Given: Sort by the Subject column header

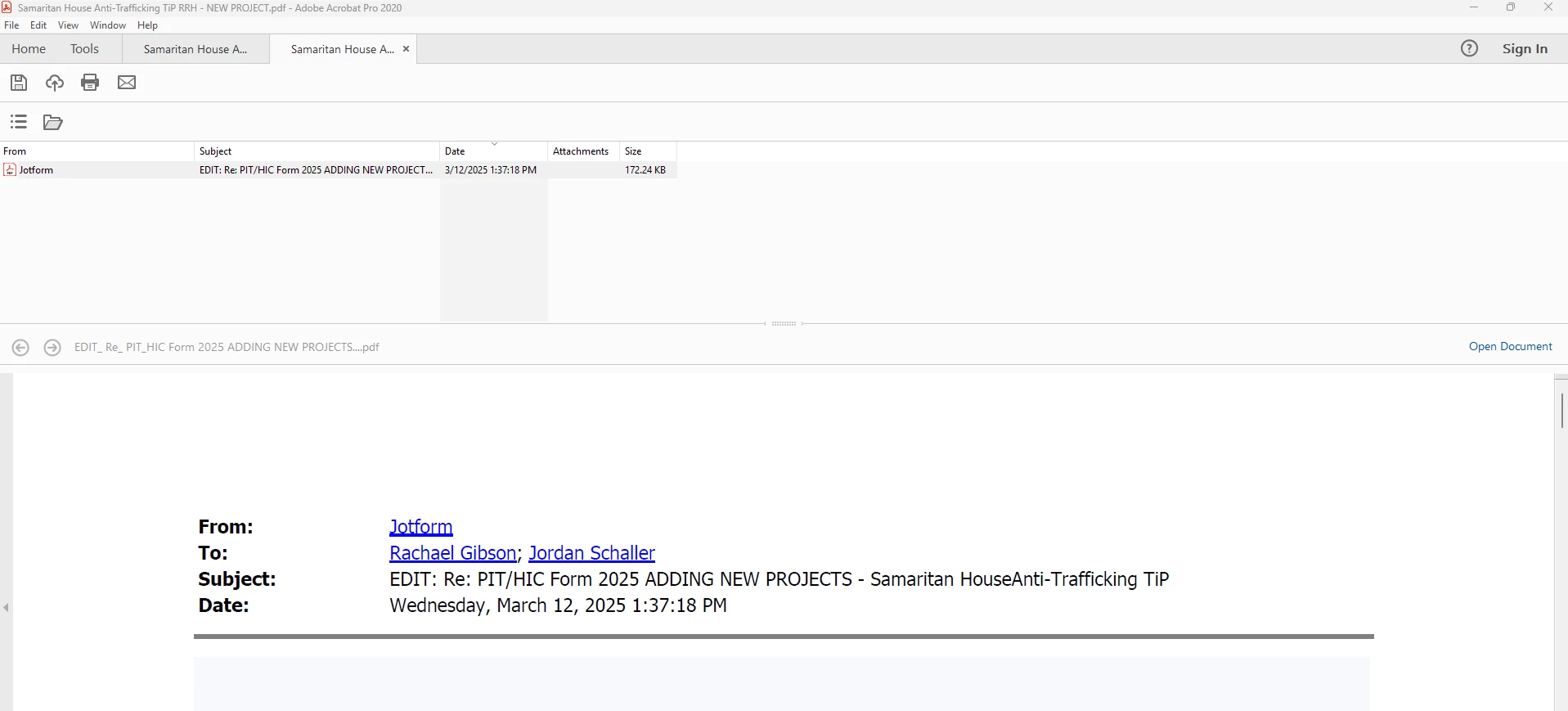Looking at the screenshot, I should pyautogui.click(x=317, y=151).
